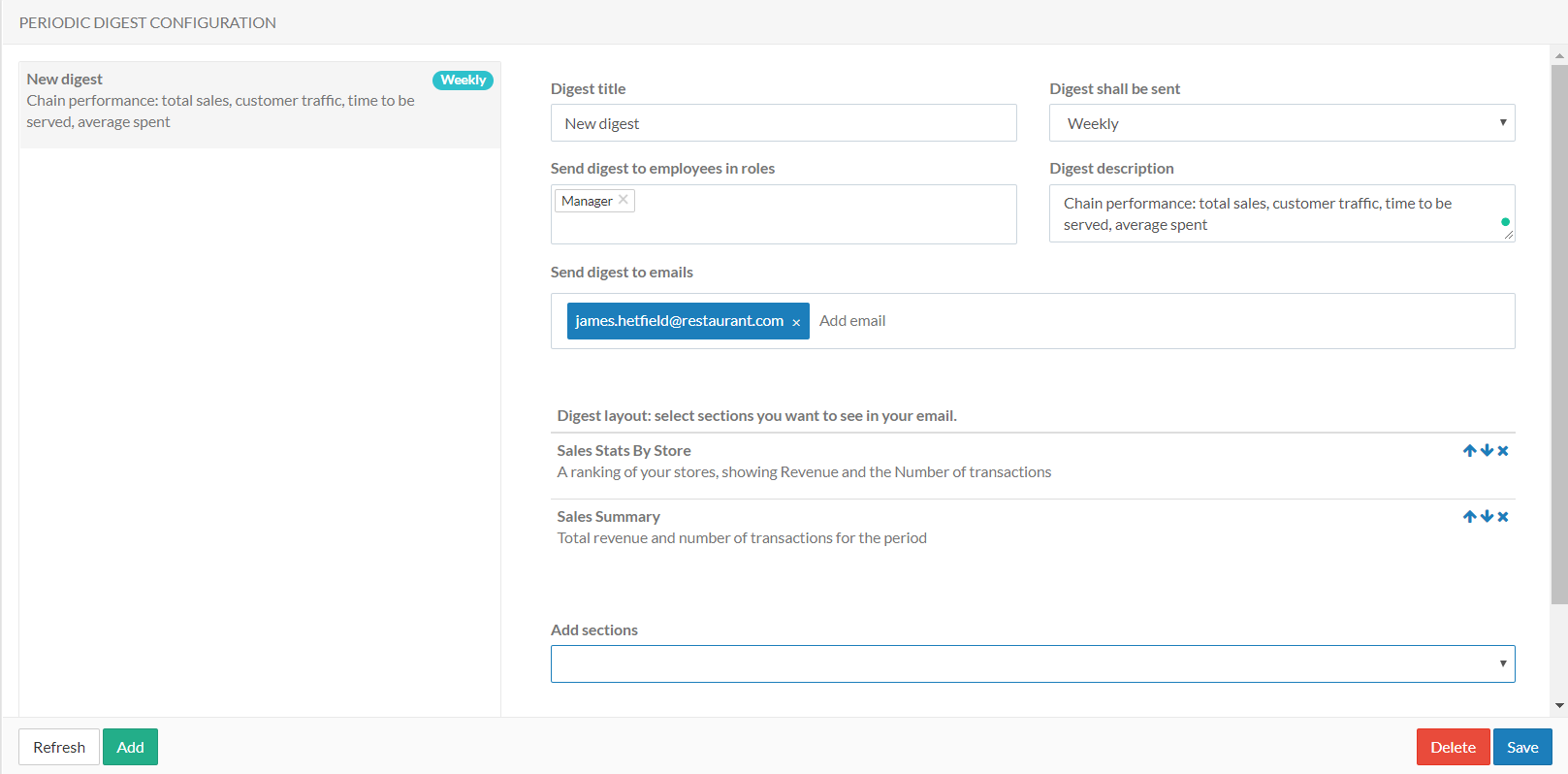Expand the Add sections dropdown

[x=1032, y=664]
